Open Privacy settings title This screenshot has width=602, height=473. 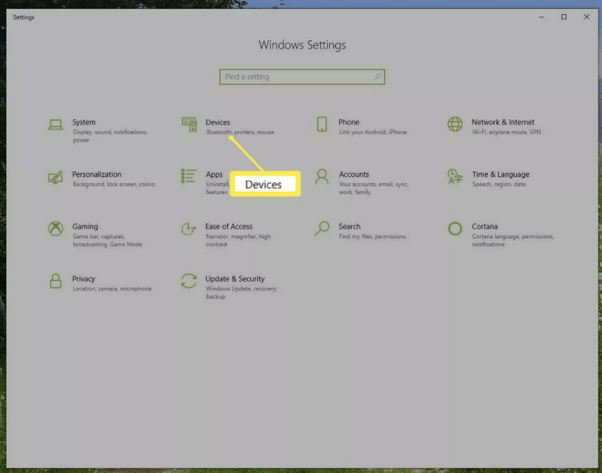(x=83, y=279)
